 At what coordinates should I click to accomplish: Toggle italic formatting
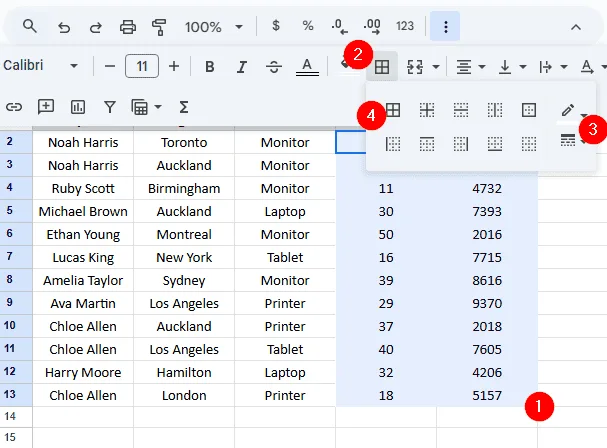click(x=242, y=67)
